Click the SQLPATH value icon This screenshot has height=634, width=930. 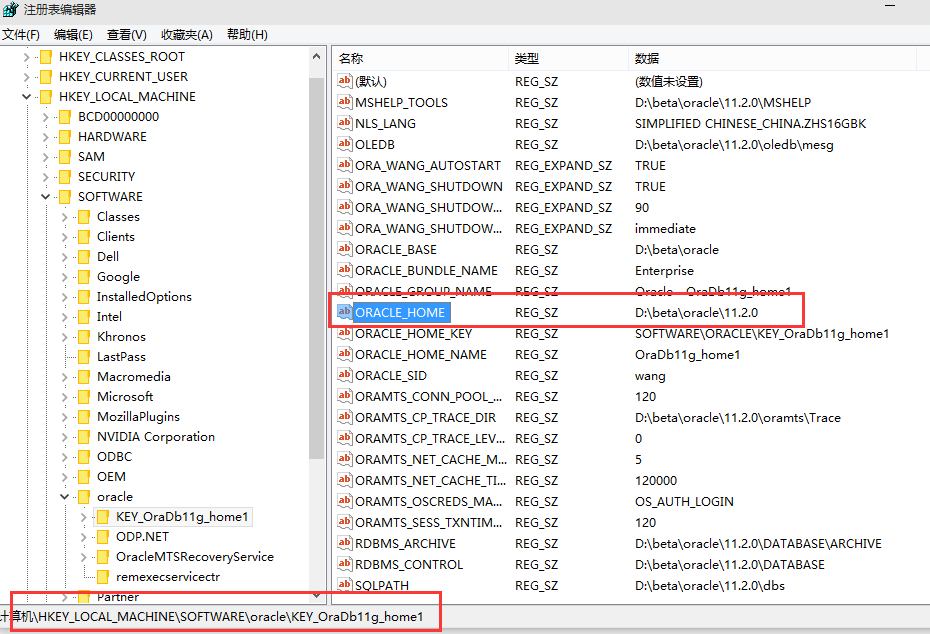[345, 585]
